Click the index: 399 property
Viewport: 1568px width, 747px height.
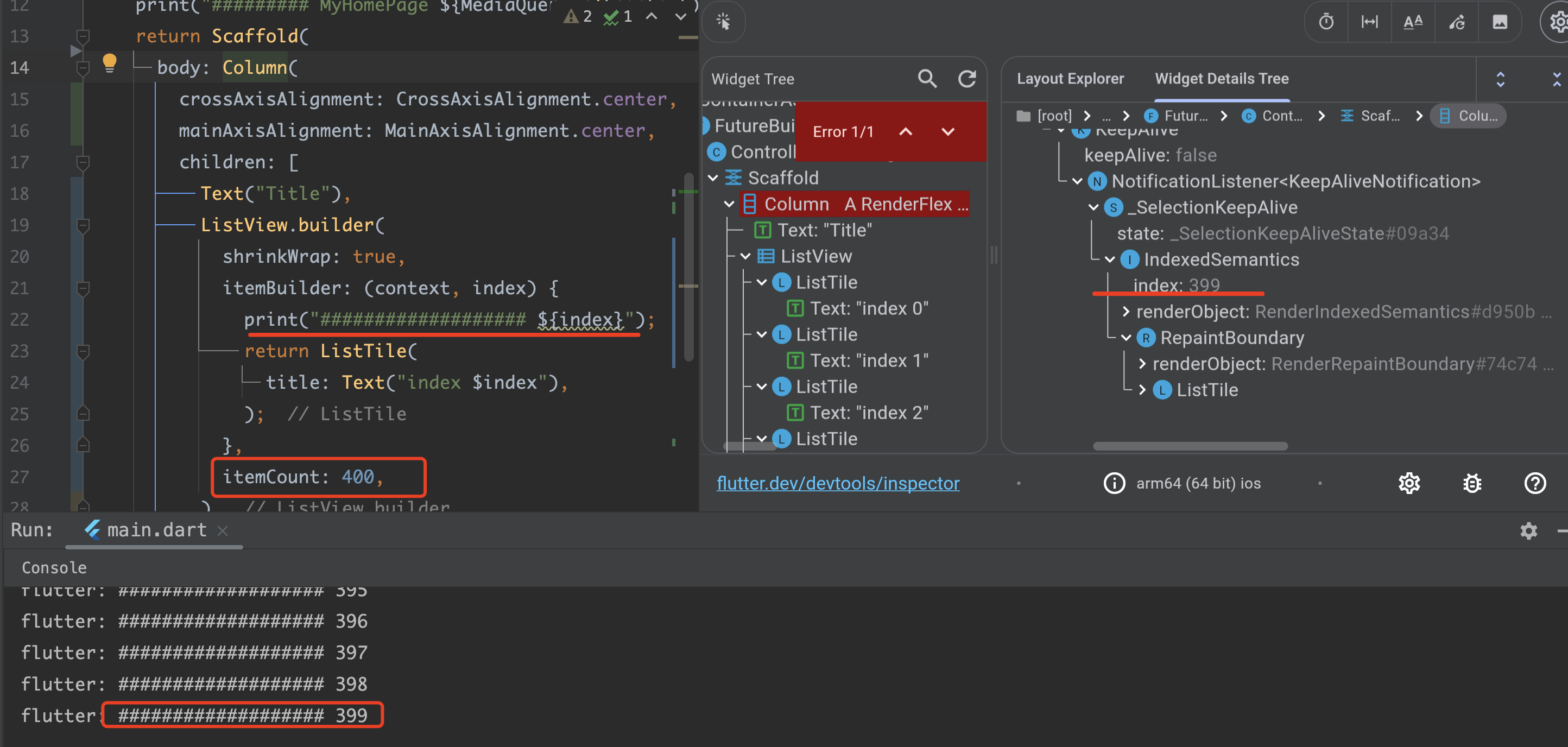tap(1177, 285)
